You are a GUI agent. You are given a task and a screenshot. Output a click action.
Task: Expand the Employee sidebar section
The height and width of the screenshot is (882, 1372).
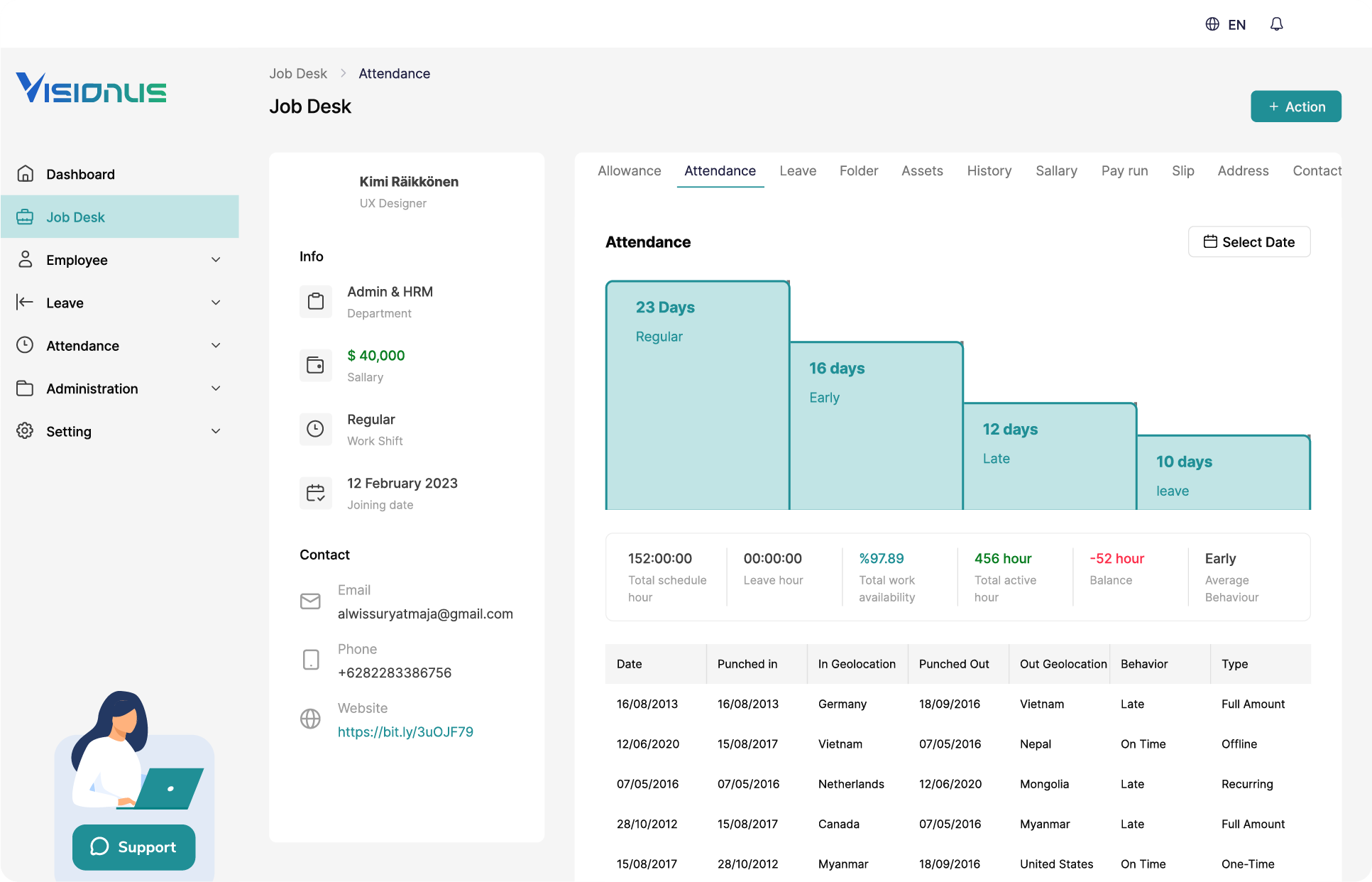click(216, 260)
